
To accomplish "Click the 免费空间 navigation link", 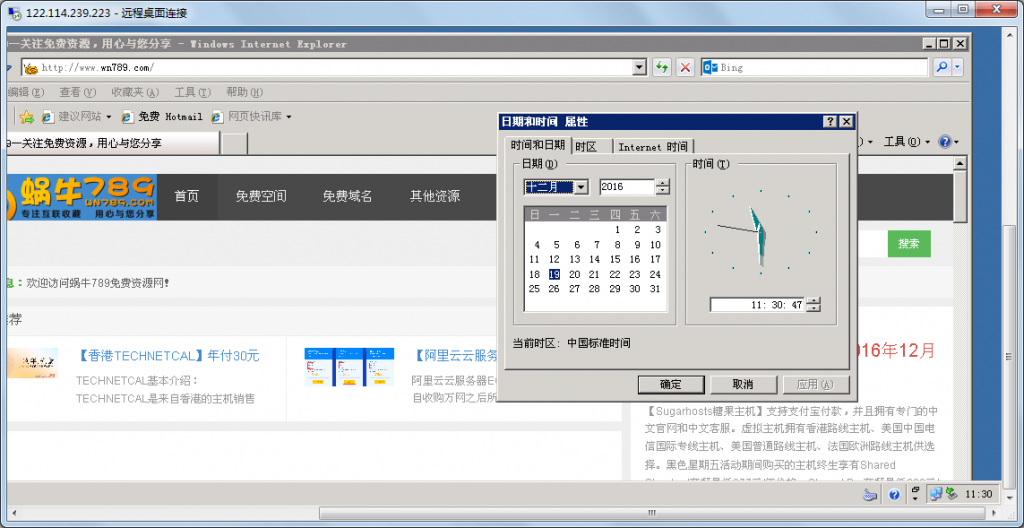I will click(260, 196).
